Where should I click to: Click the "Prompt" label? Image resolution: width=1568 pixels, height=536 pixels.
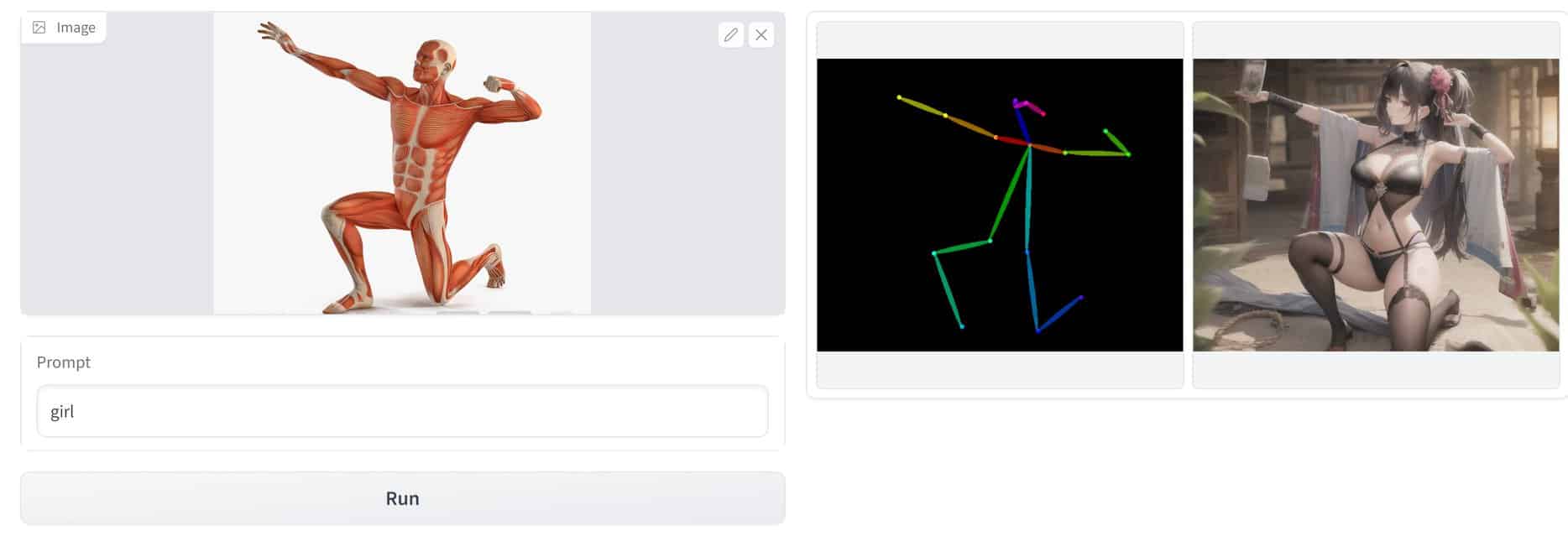point(63,362)
